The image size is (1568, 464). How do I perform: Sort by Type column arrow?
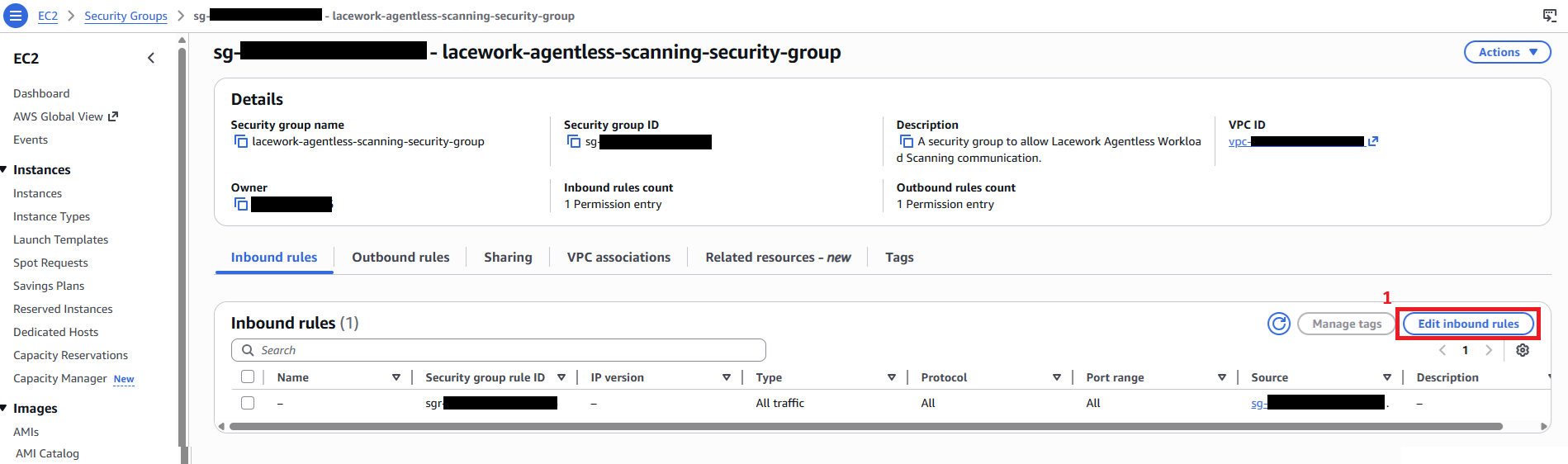(x=892, y=377)
